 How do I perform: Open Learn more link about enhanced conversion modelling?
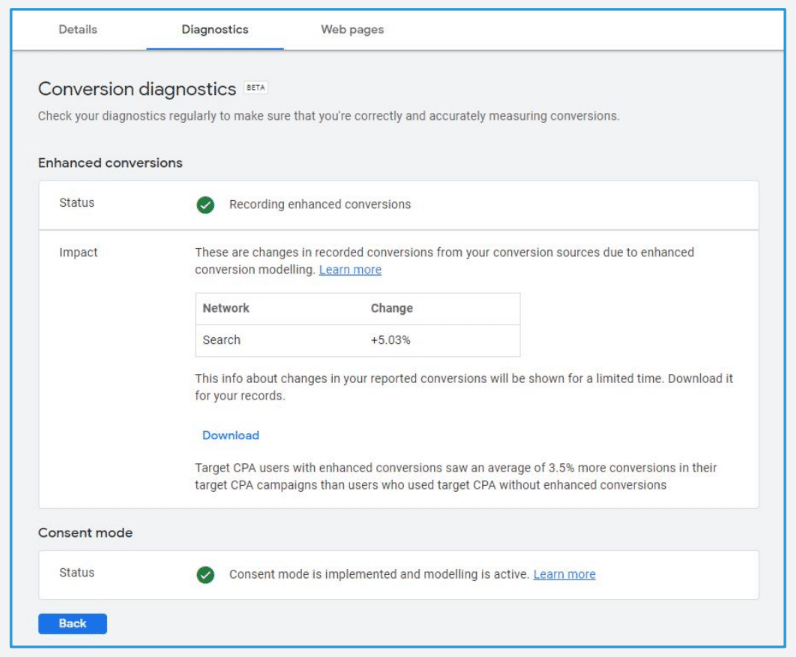click(x=350, y=270)
